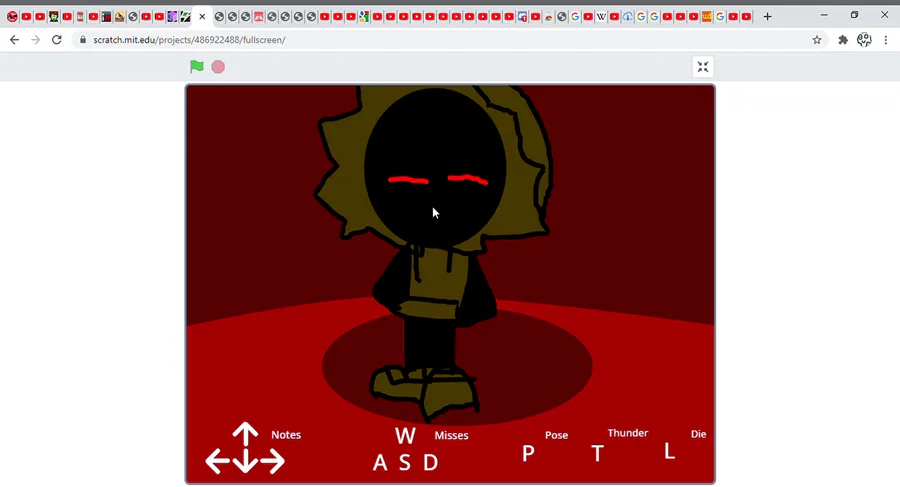
Task: Click the 'Die' label
Action: [698, 434]
